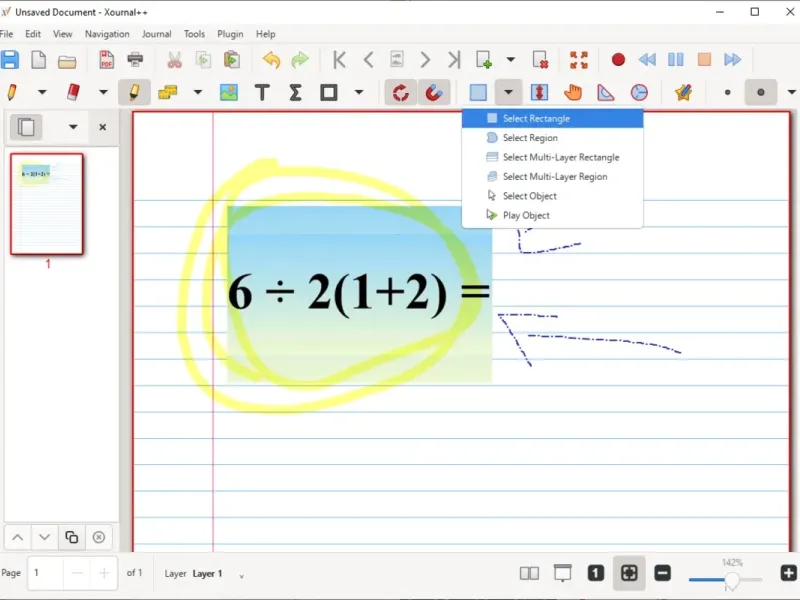Go to the previous page
The height and width of the screenshot is (600, 800).
coord(368,60)
